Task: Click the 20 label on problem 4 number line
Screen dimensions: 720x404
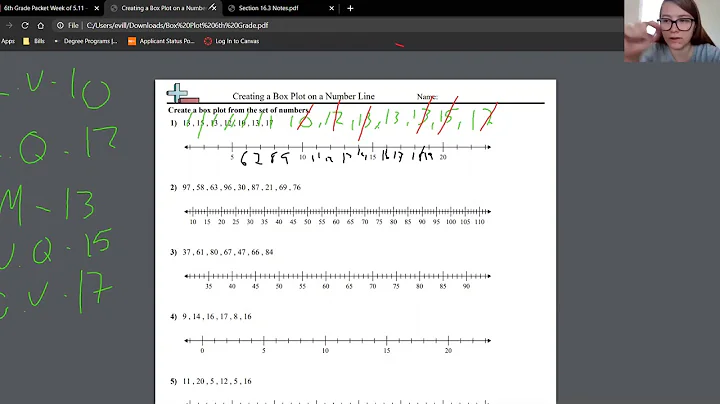Action: [448, 350]
